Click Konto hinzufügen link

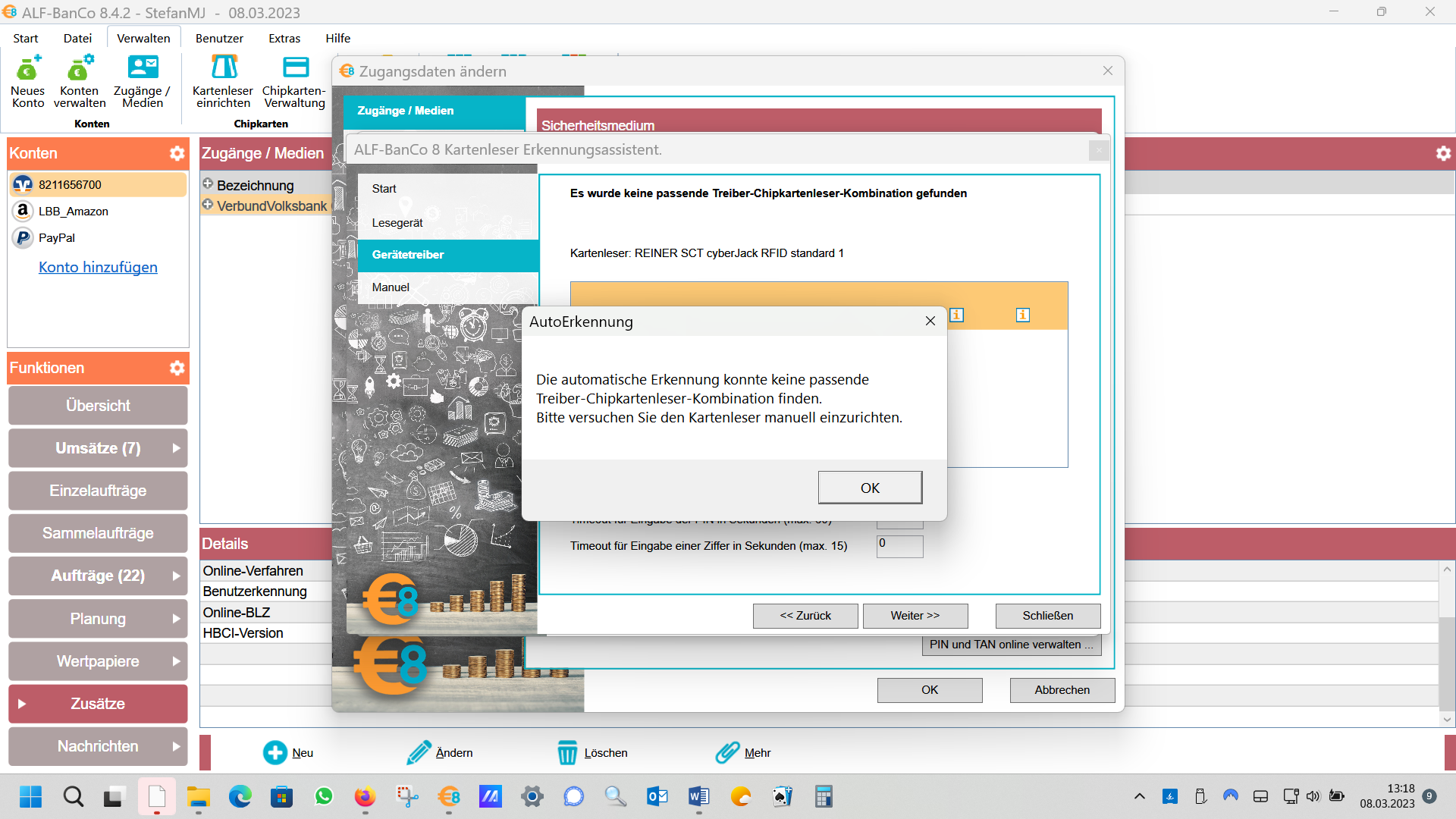(98, 267)
